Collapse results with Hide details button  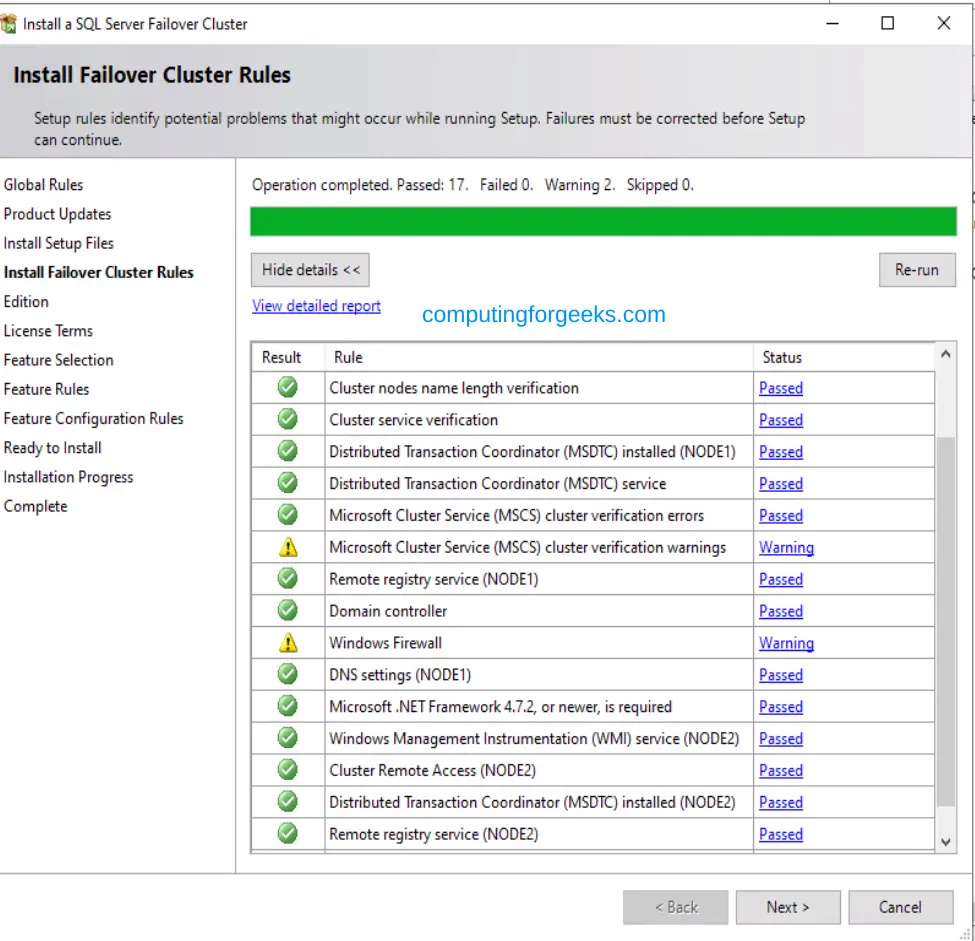pyautogui.click(x=310, y=270)
